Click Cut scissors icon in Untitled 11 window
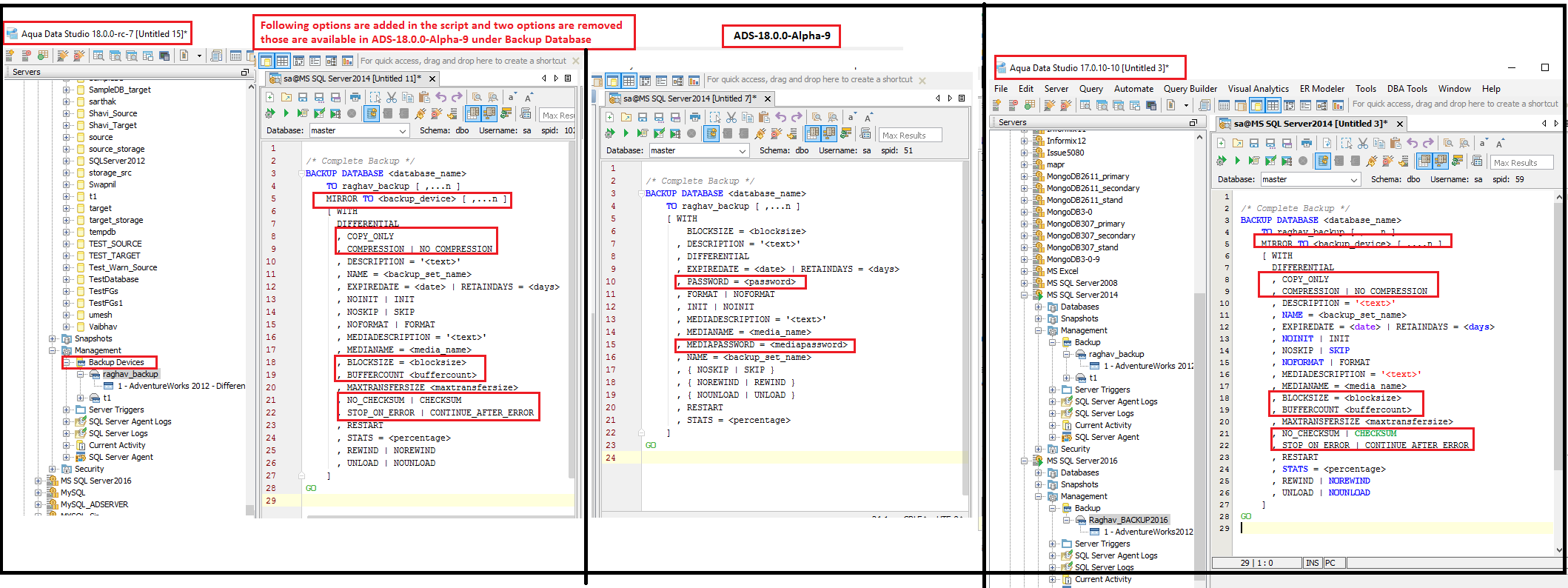 click(392, 97)
